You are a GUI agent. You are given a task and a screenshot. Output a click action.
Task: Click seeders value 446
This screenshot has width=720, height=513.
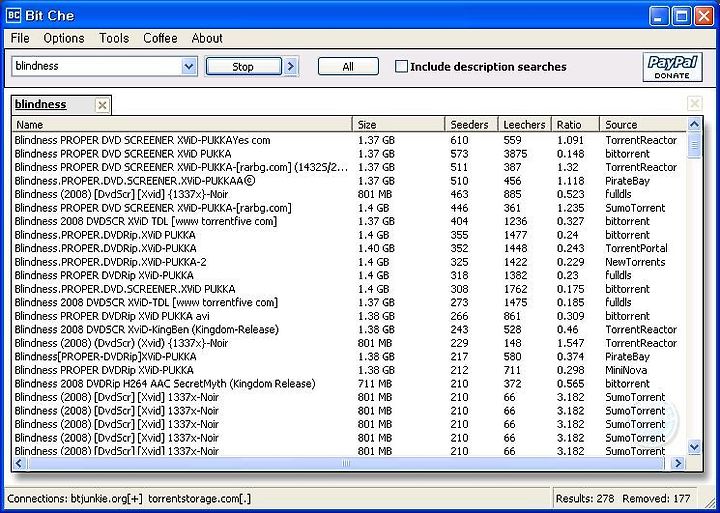click(x=459, y=208)
